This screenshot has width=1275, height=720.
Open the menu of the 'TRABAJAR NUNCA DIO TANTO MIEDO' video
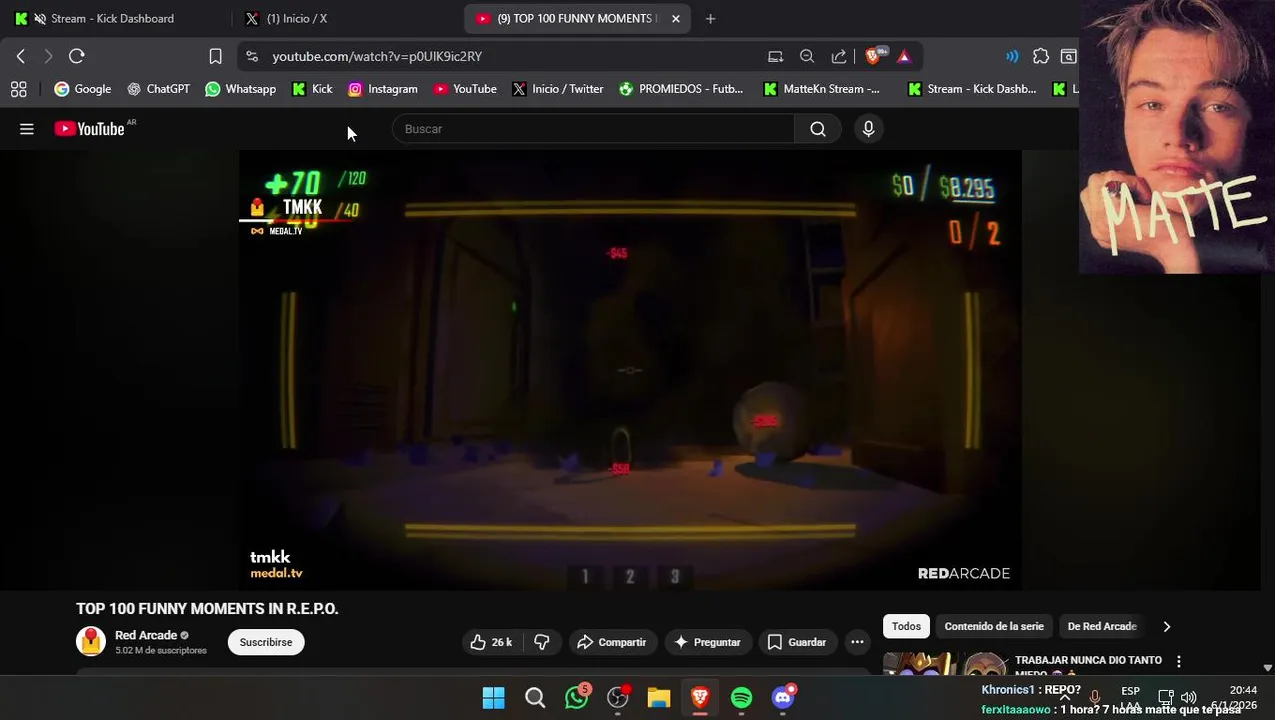click(x=1179, y=661)
